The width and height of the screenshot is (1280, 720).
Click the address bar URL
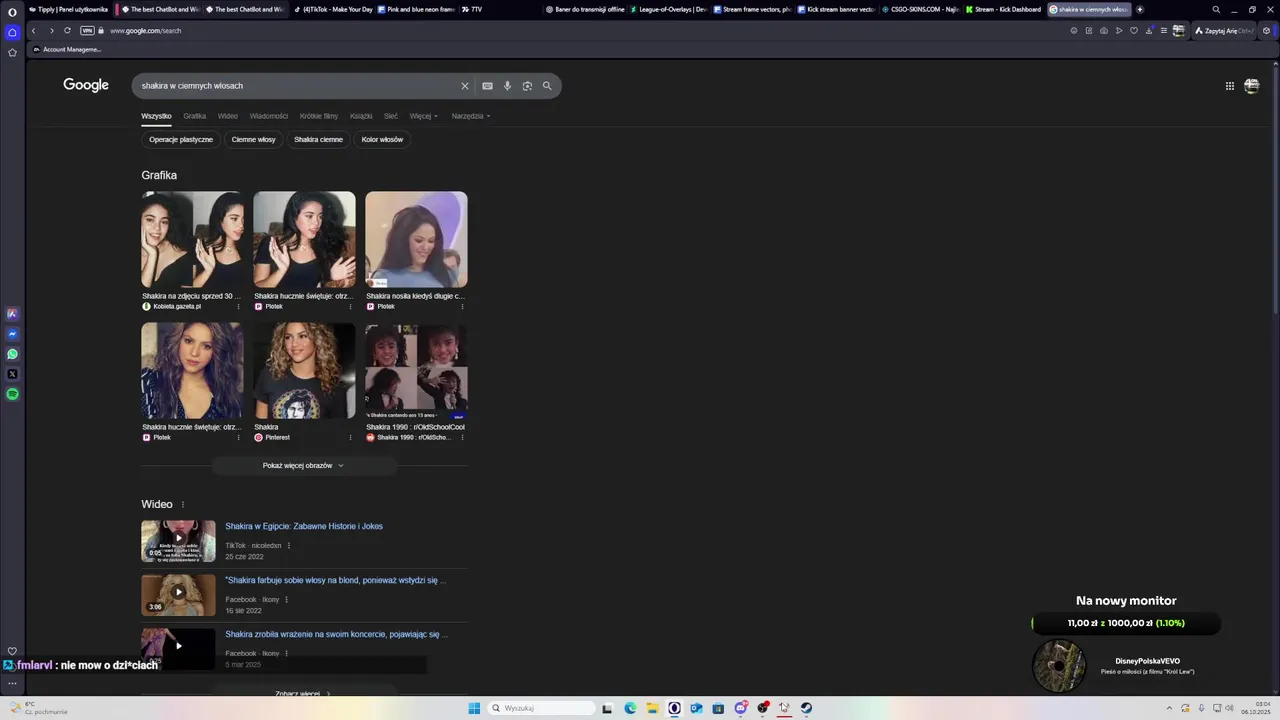coord(145,31)
